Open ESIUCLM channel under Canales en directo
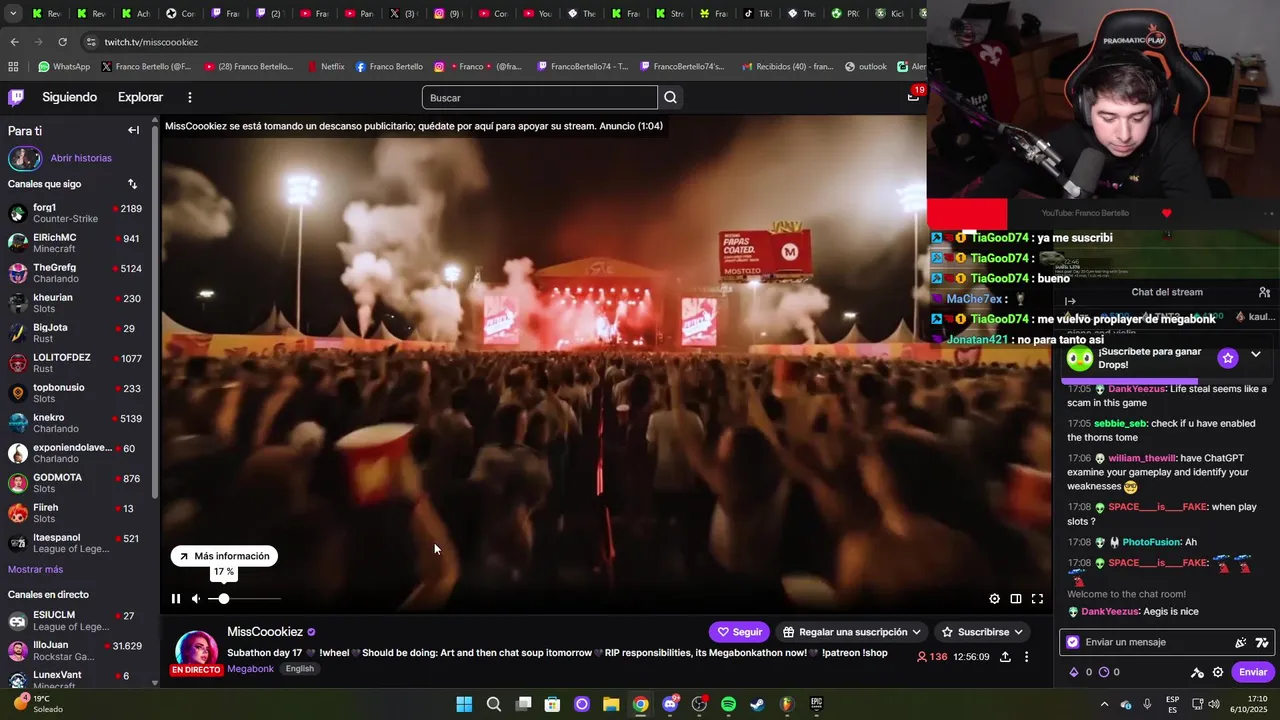The height and width of the screenshot is (720, 1280). pyautogui.click(x=76, y=621)
